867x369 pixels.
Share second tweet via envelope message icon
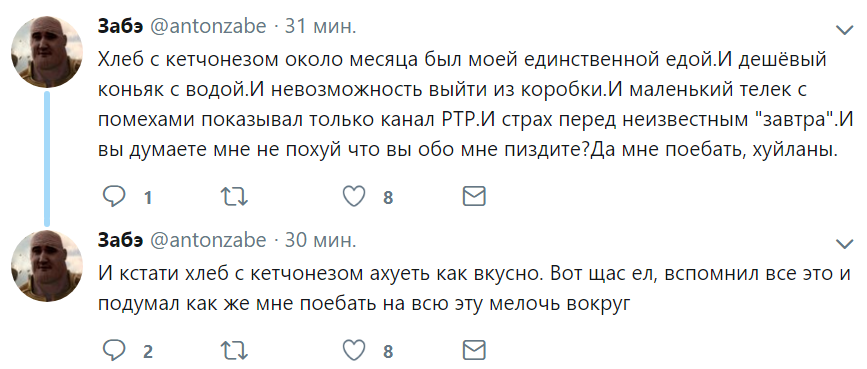pos(474,350)
